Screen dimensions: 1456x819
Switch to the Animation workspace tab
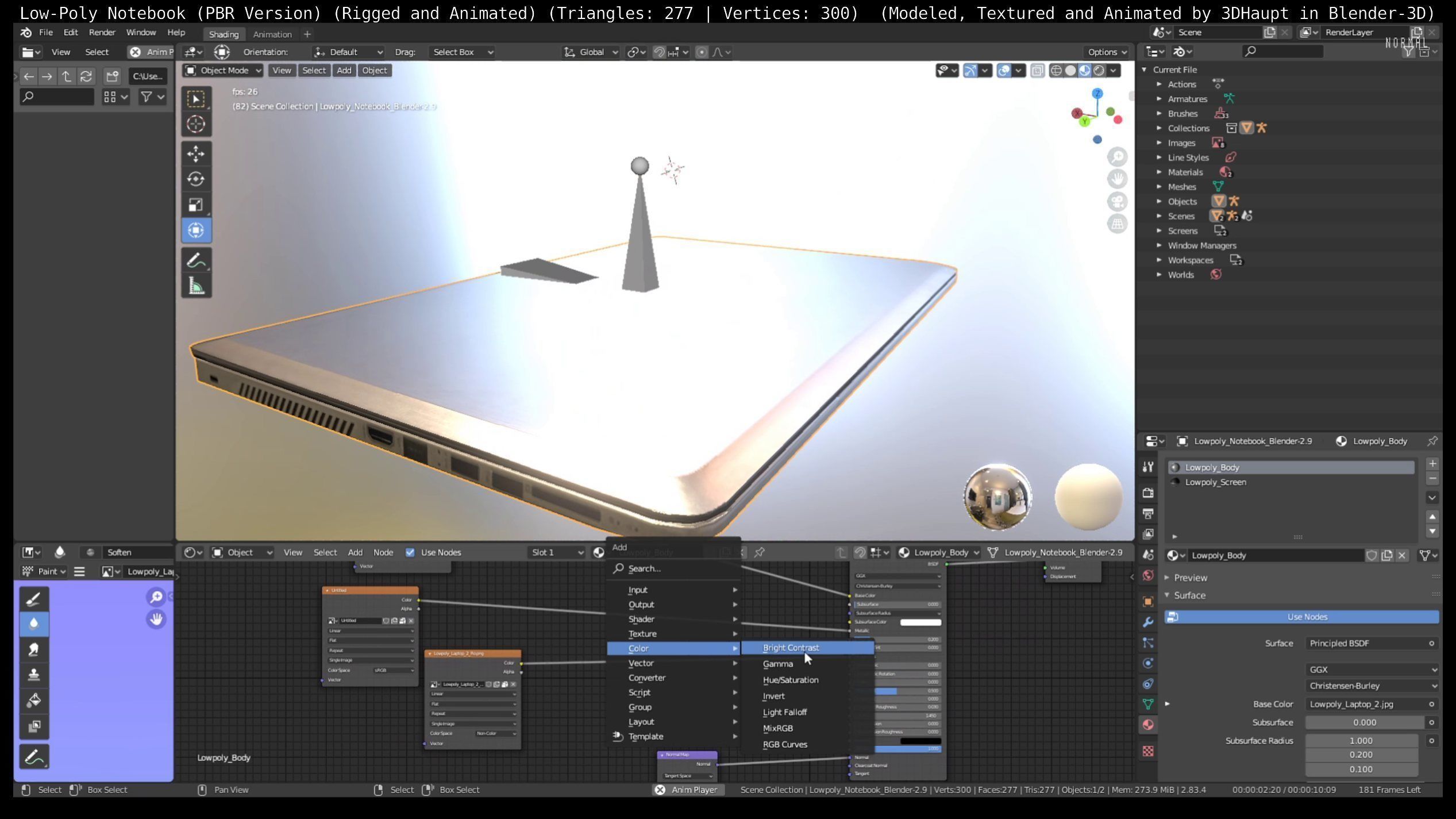coord(272,34)
